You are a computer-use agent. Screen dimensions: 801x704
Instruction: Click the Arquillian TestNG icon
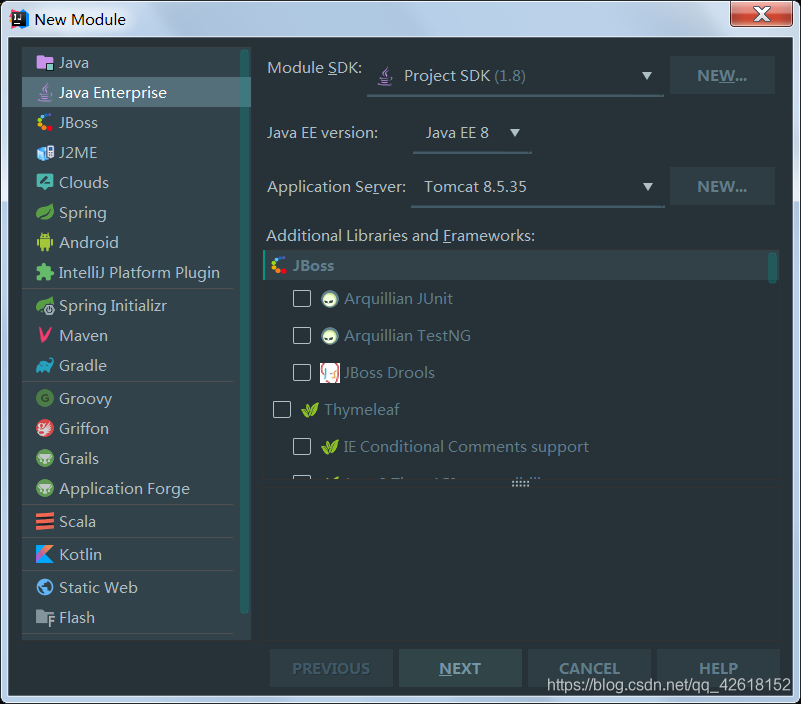(329, 336)
